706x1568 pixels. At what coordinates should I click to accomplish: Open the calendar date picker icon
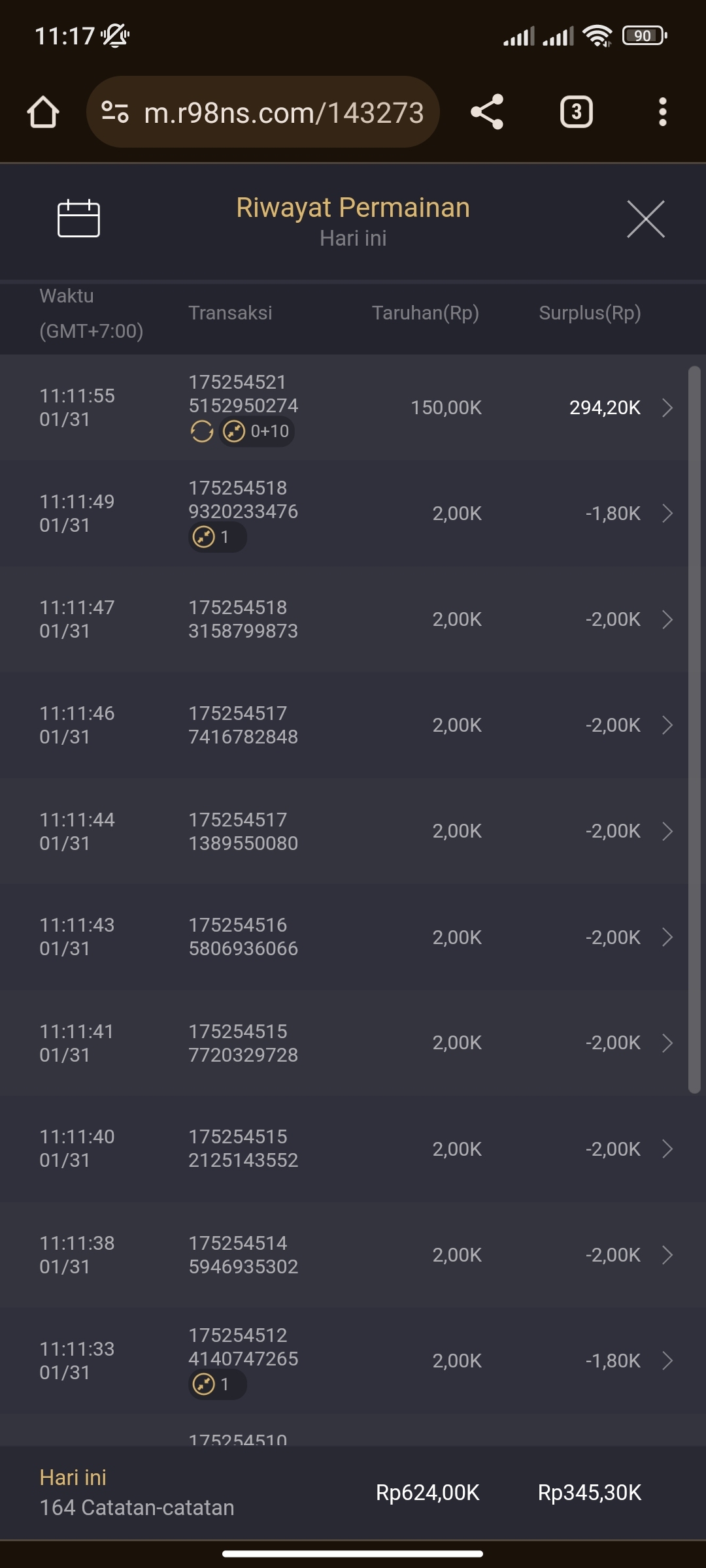tap(78, 218)
